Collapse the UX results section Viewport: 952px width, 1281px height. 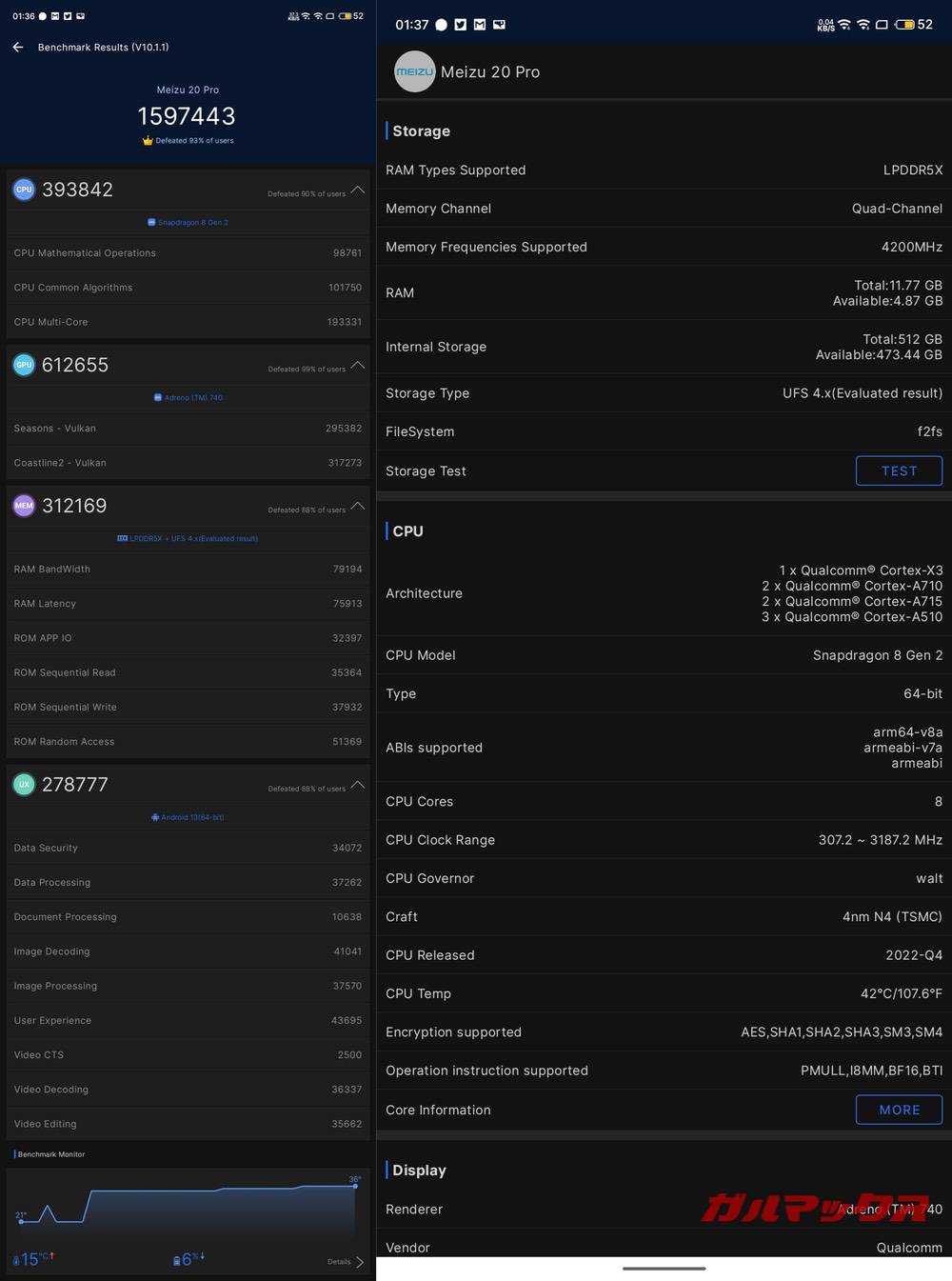pos(358,785)
